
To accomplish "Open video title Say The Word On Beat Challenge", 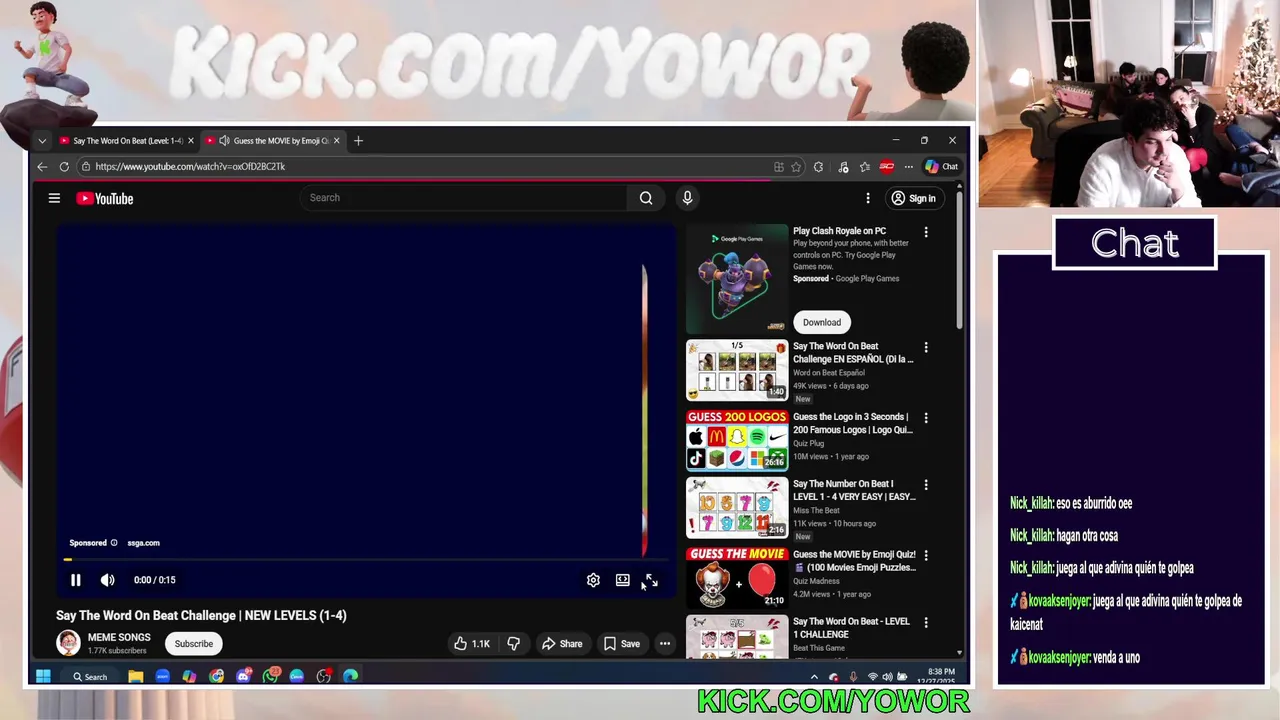I will point(201,616).
